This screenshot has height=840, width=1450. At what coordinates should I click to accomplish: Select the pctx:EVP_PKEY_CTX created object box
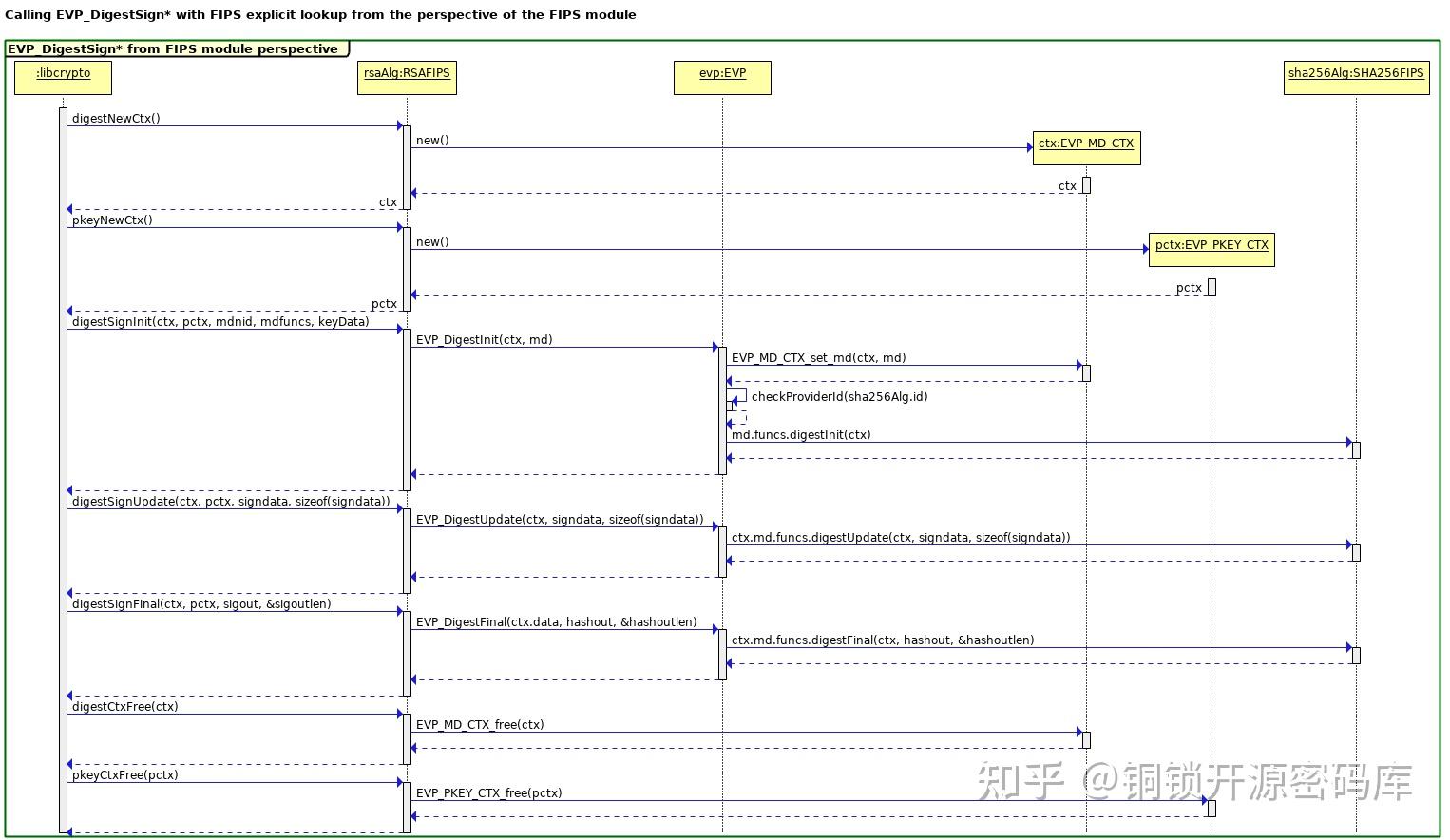click(x=1212, y=248)
